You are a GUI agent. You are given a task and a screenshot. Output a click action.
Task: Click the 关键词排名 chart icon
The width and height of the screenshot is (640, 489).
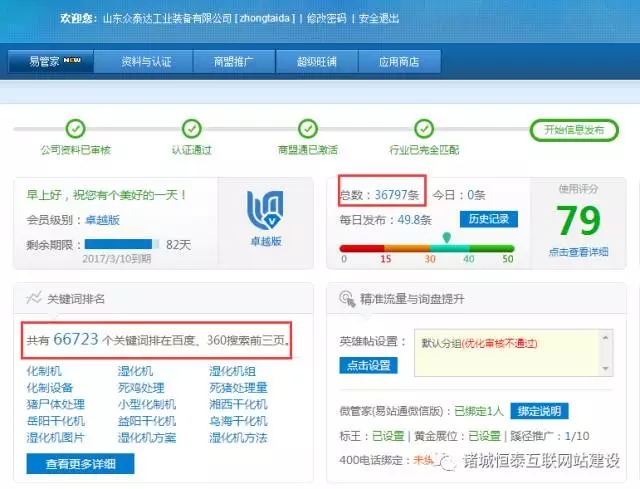pos(34,298)
